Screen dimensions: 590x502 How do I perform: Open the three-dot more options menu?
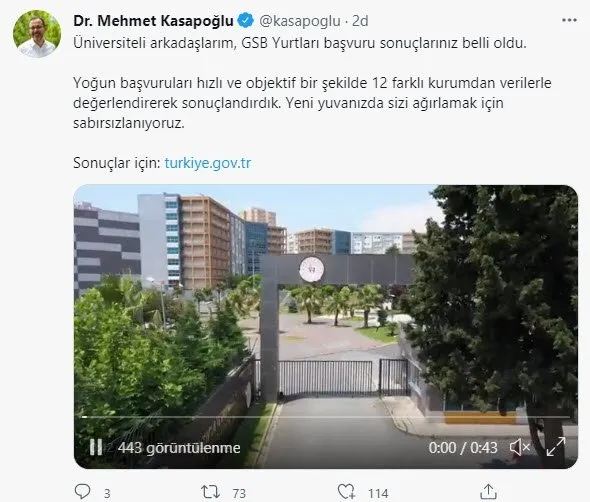(569, 20)
